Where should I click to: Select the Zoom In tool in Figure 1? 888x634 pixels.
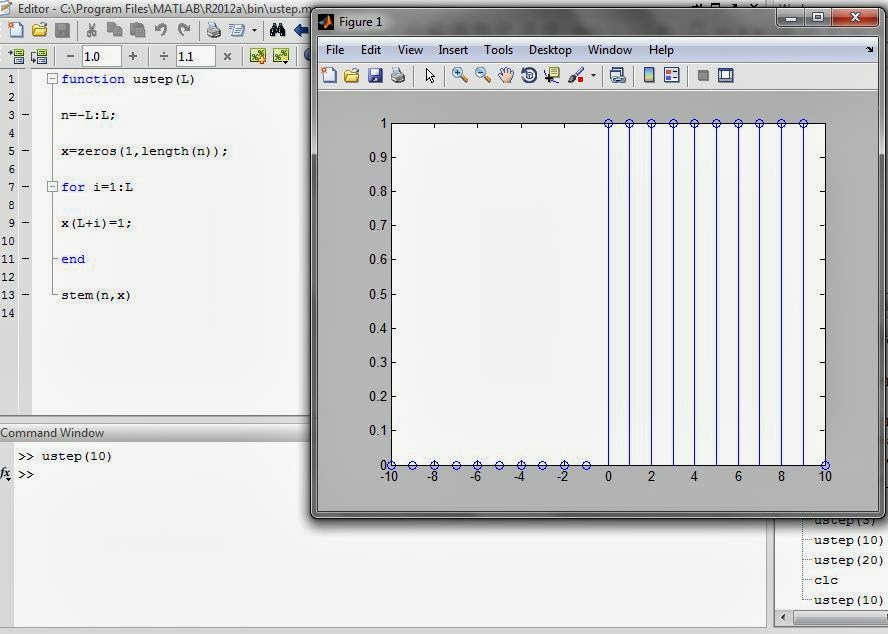[459, 75]
